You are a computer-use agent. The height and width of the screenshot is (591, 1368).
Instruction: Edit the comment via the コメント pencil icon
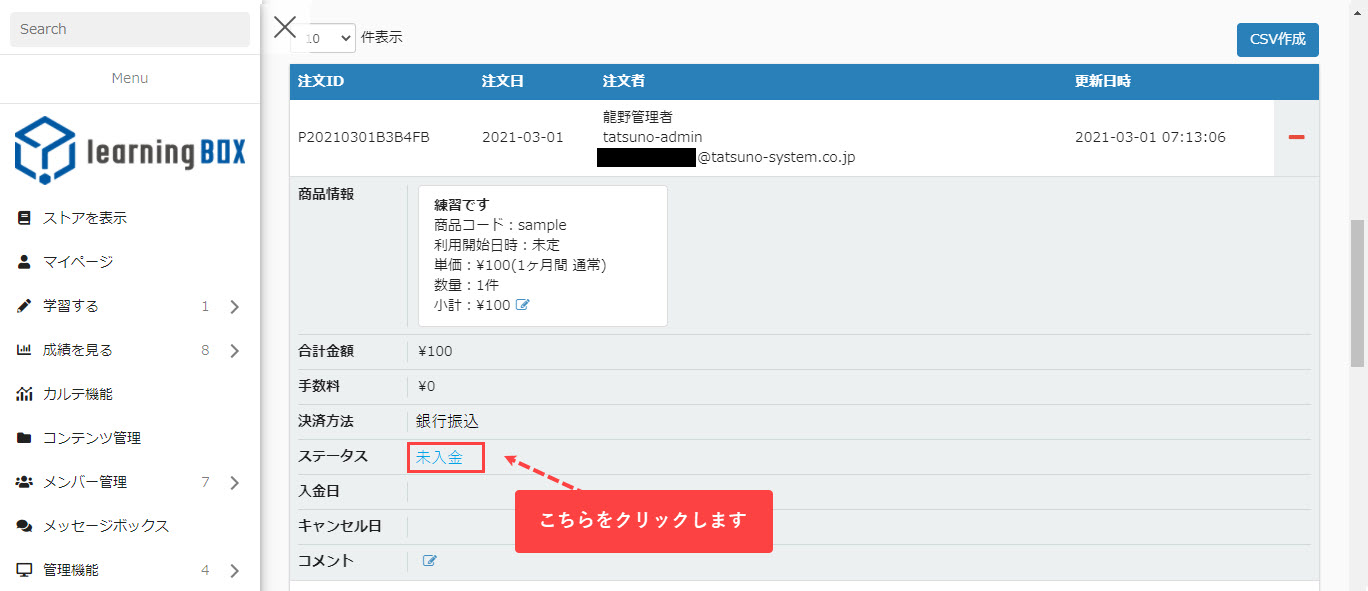click(430, 561)
